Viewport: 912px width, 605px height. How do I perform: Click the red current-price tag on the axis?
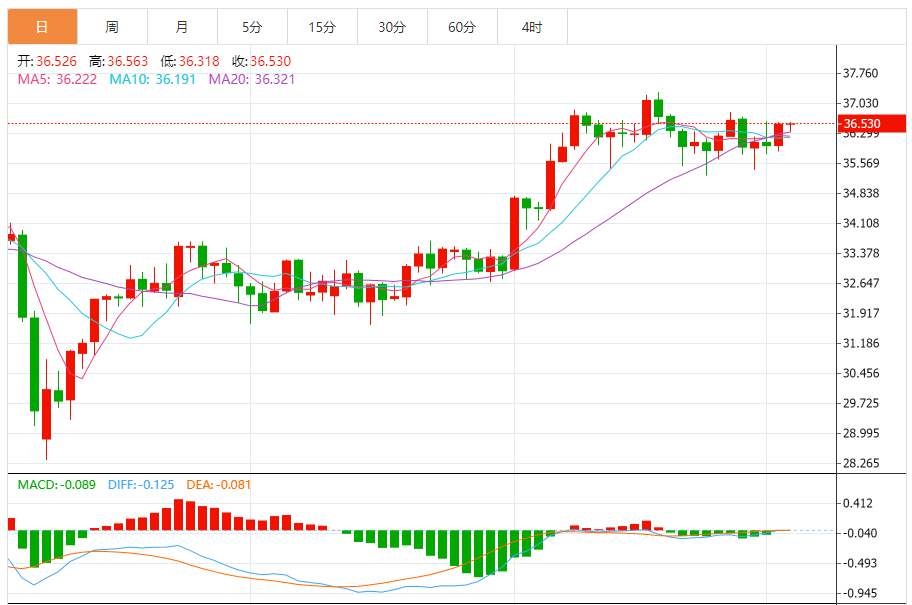point(872,123)
